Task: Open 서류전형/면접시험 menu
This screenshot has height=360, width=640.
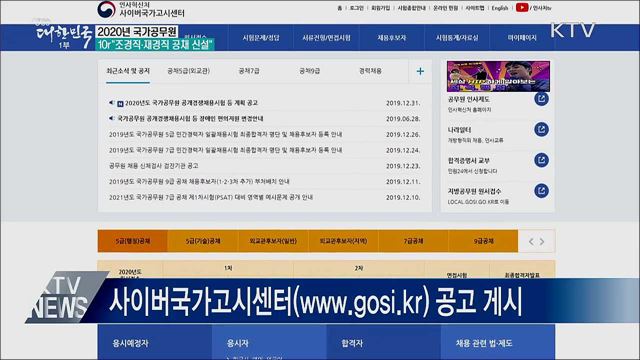Action: pyautogui.click(x=327, y=38)
